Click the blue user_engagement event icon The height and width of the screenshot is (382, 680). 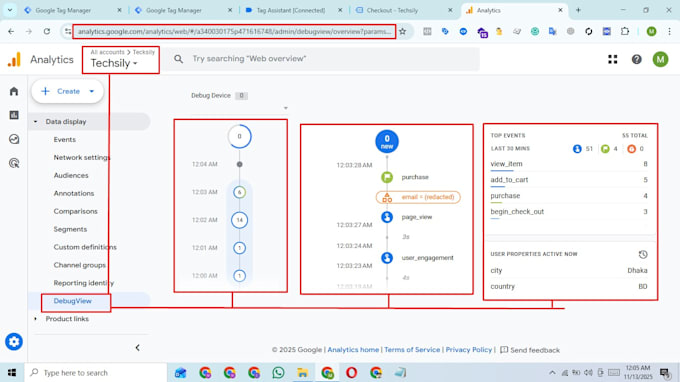[387, 258]
